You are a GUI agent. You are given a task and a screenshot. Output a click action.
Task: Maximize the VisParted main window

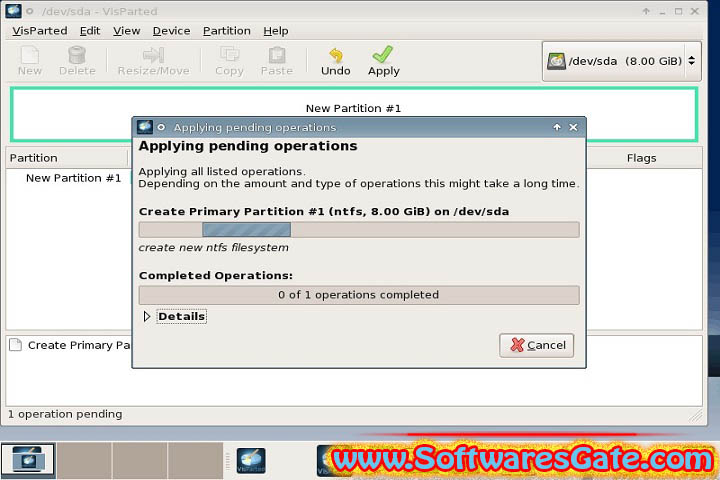pyautogui.click(x=678, y=11)
